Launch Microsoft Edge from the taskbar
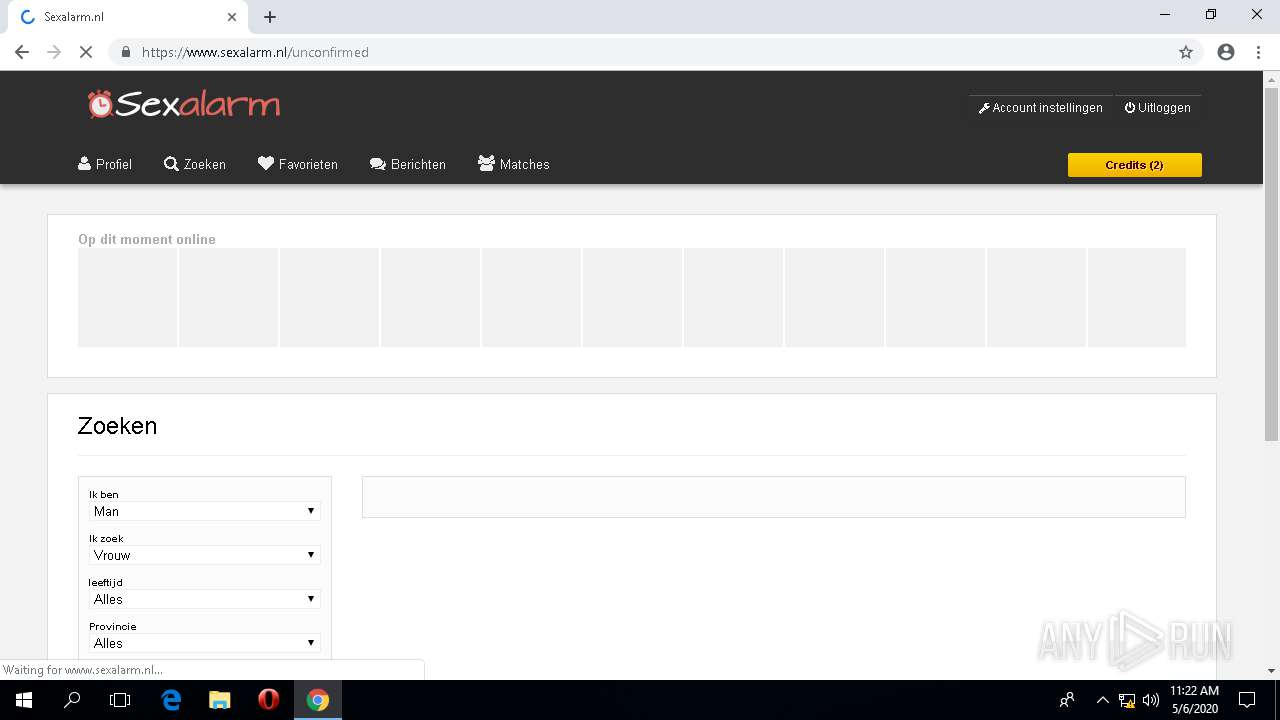This screenshot has width=1280, height=720. [171, 700]
